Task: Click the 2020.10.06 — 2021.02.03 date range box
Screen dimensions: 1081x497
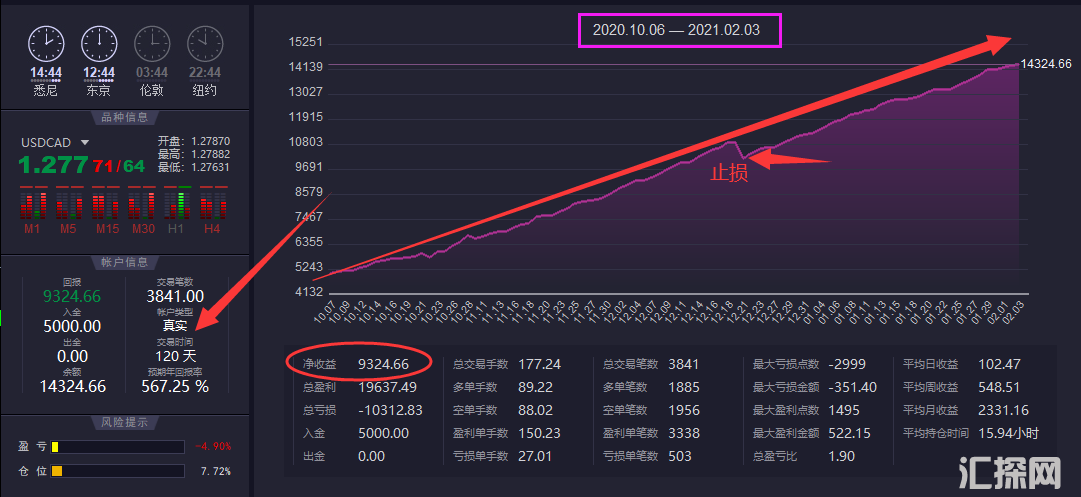Action: pyautogui.click(x=676, y=30)
